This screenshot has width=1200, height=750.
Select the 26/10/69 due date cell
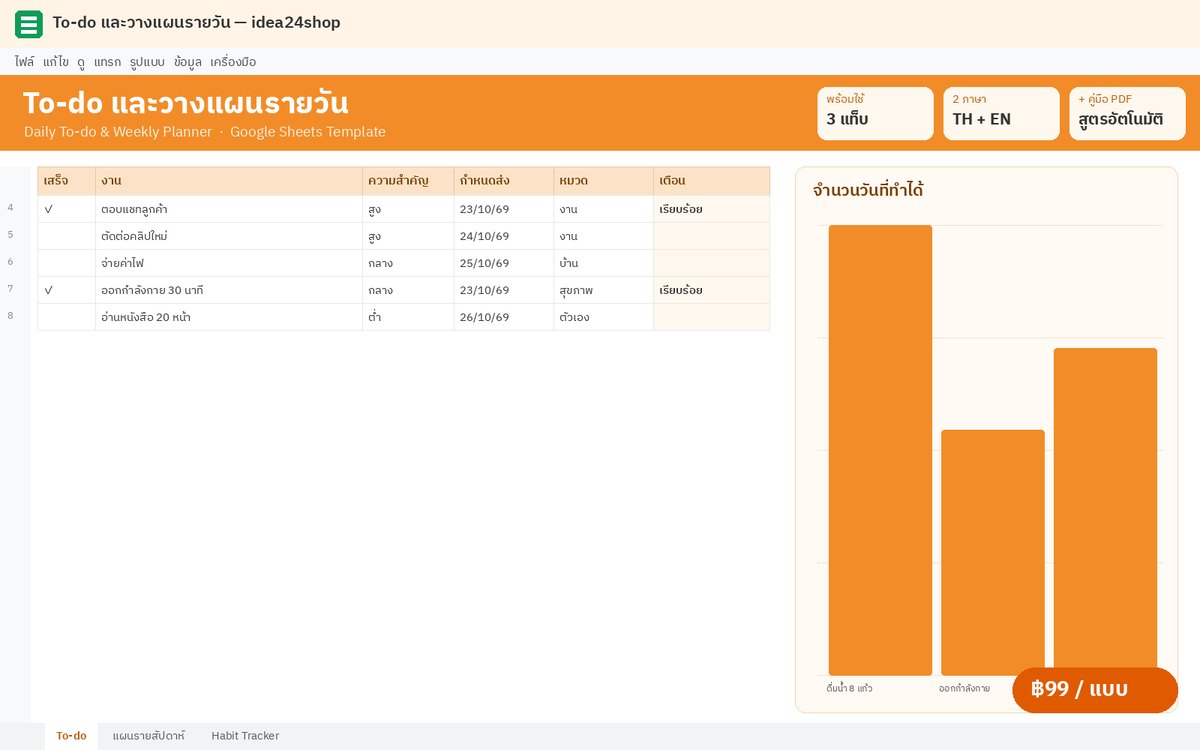coord(504,317)
